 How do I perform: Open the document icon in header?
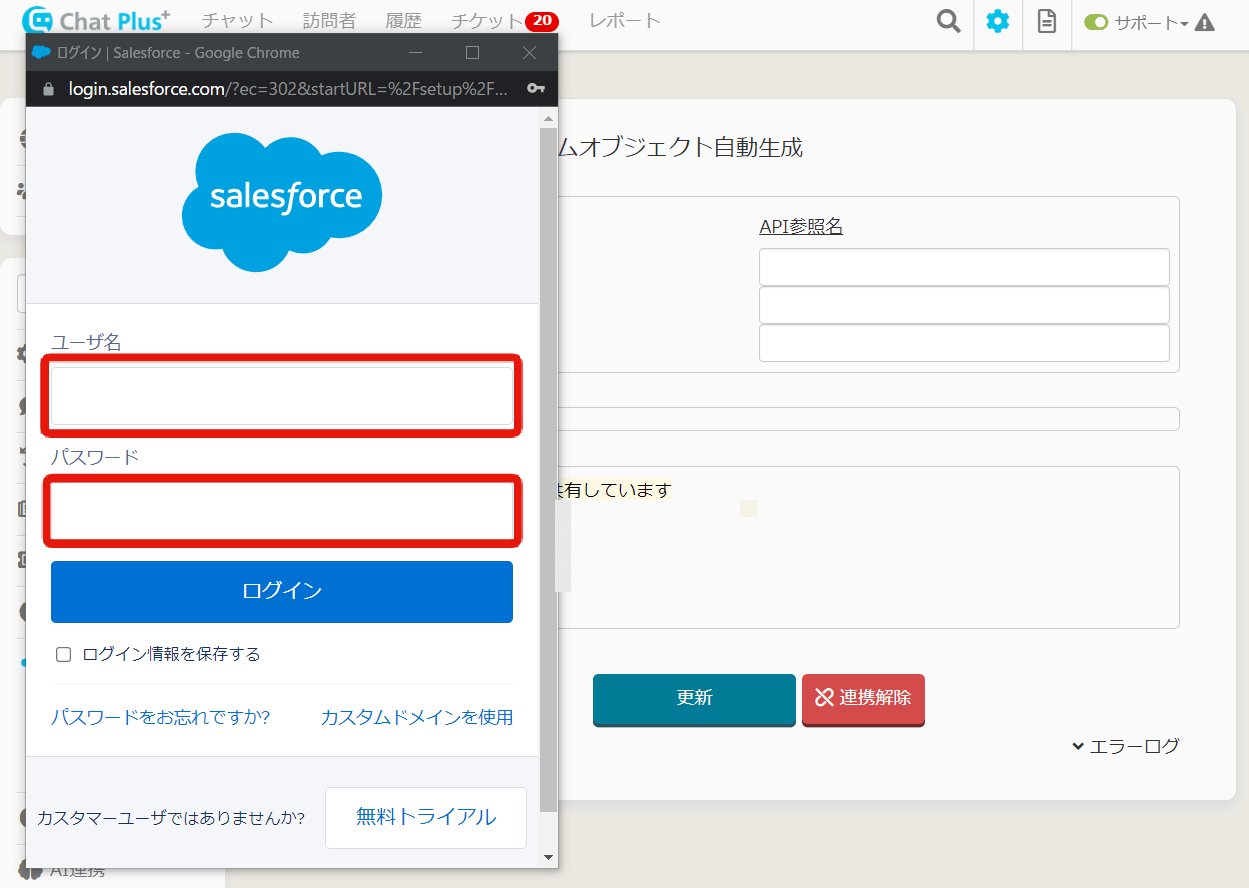(x=1047, y=21)
